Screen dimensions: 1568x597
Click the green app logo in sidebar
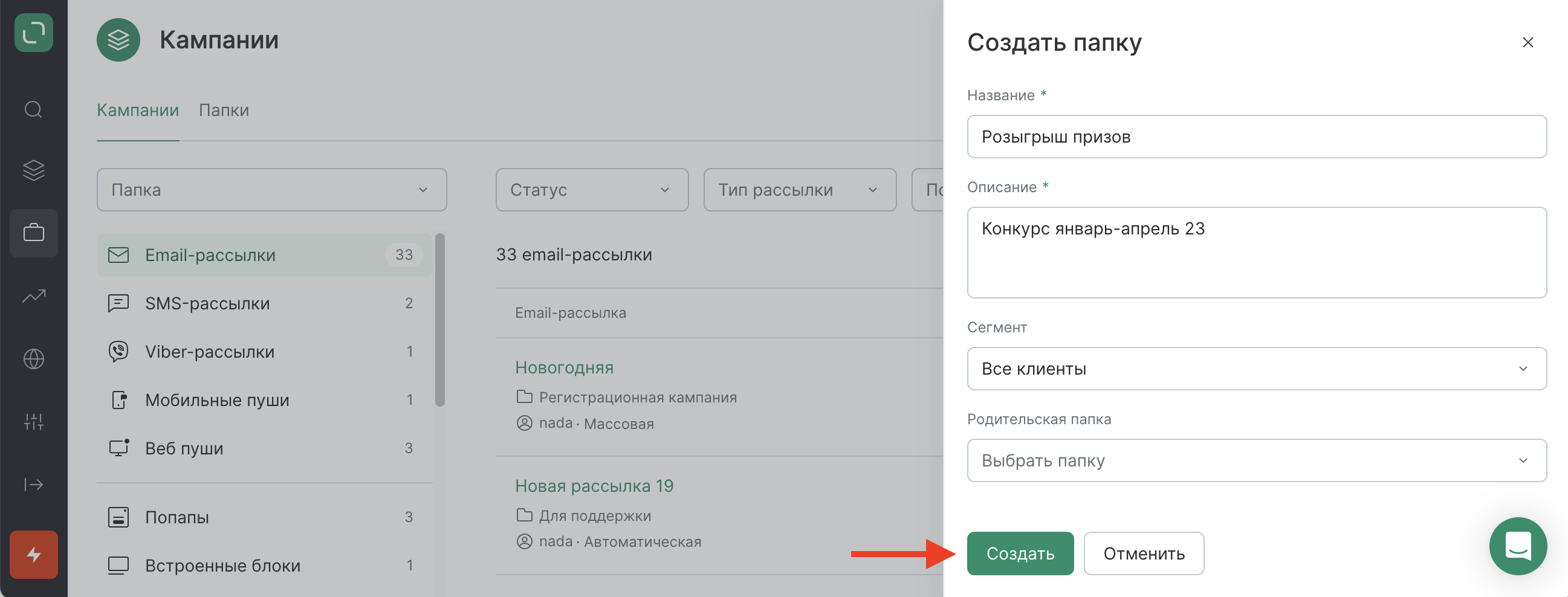pyautogui.click(x=33, y=33)
